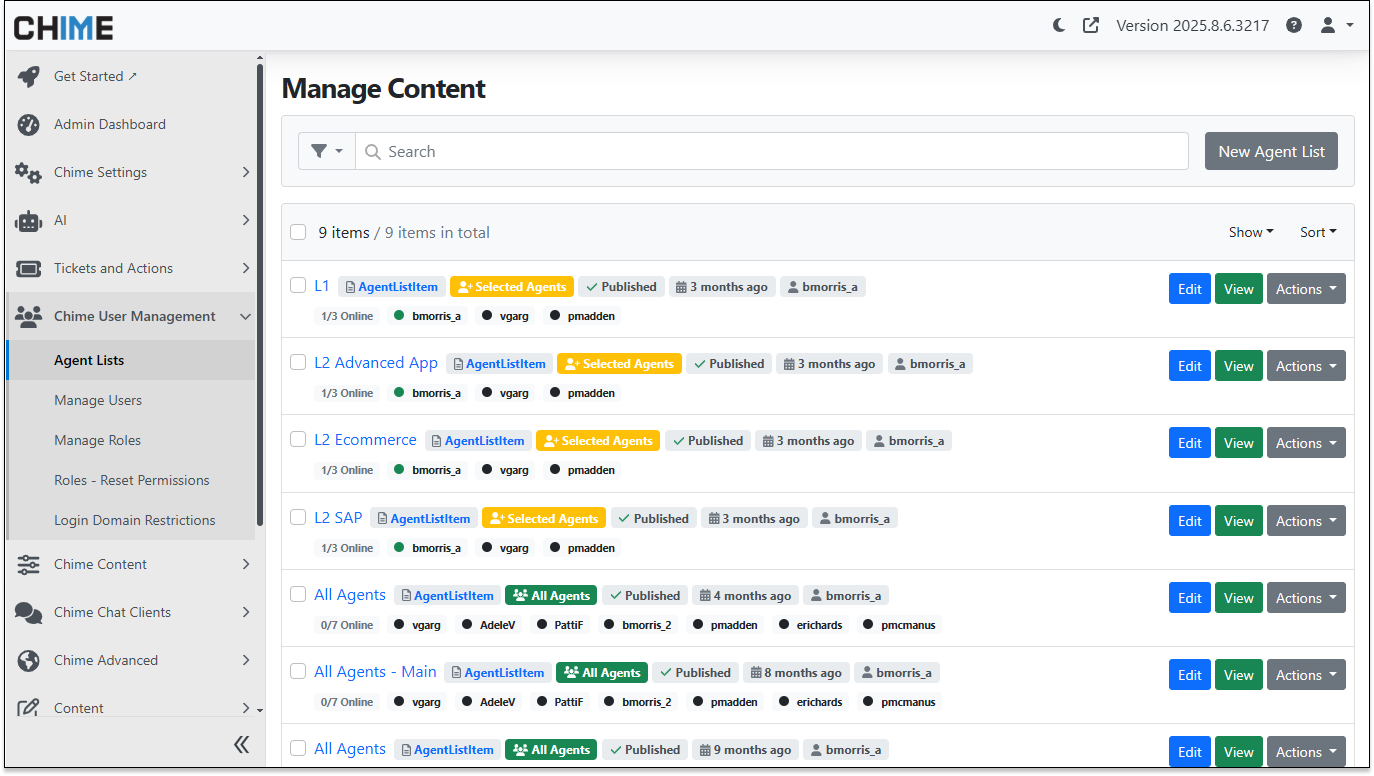Expand the Chime Settings chevron
Viewport: 1374px width, 776px height.
coord(245,172)
